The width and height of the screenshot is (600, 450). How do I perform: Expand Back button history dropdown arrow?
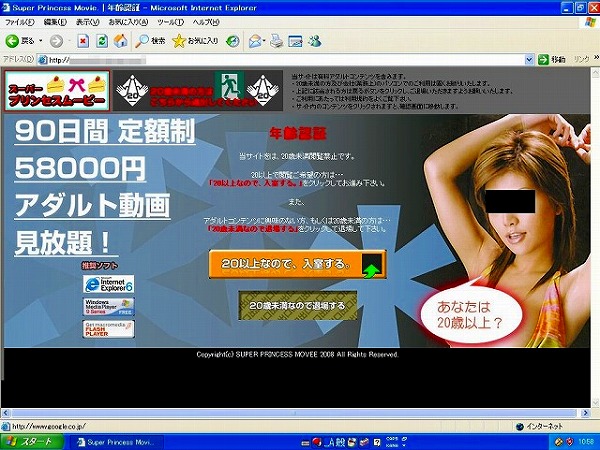tap(41, 41)
